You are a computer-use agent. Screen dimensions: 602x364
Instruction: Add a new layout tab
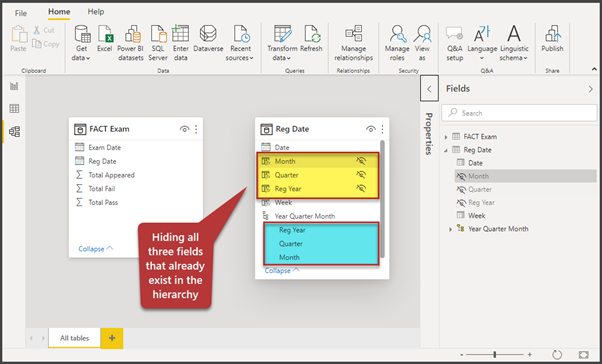112,338
